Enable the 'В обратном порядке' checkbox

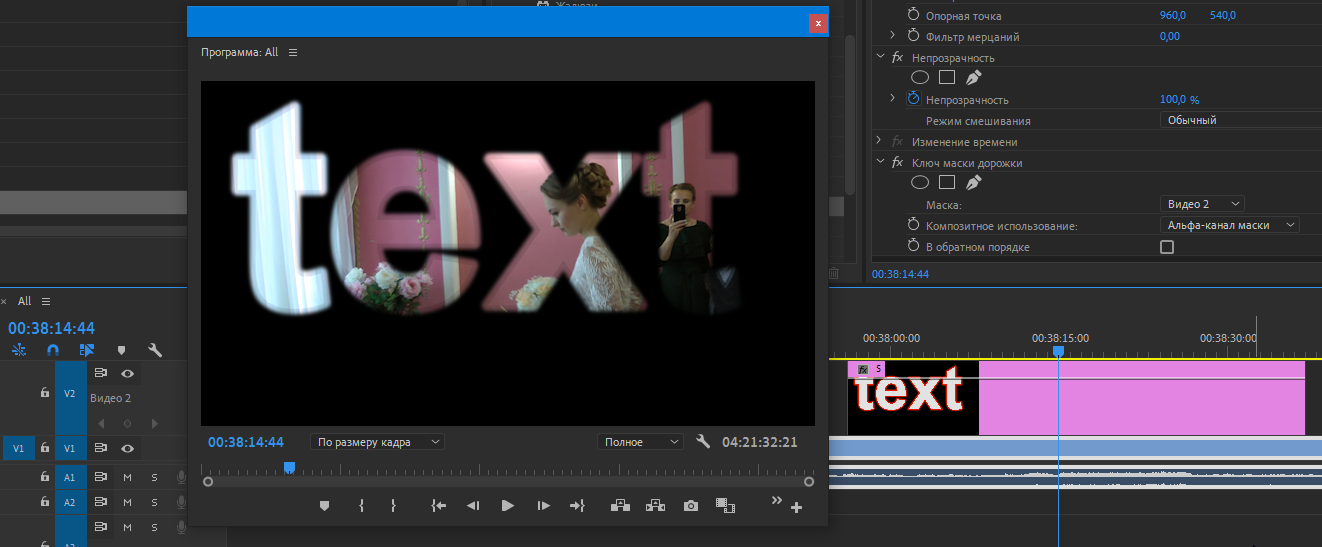coord(1166,247)
